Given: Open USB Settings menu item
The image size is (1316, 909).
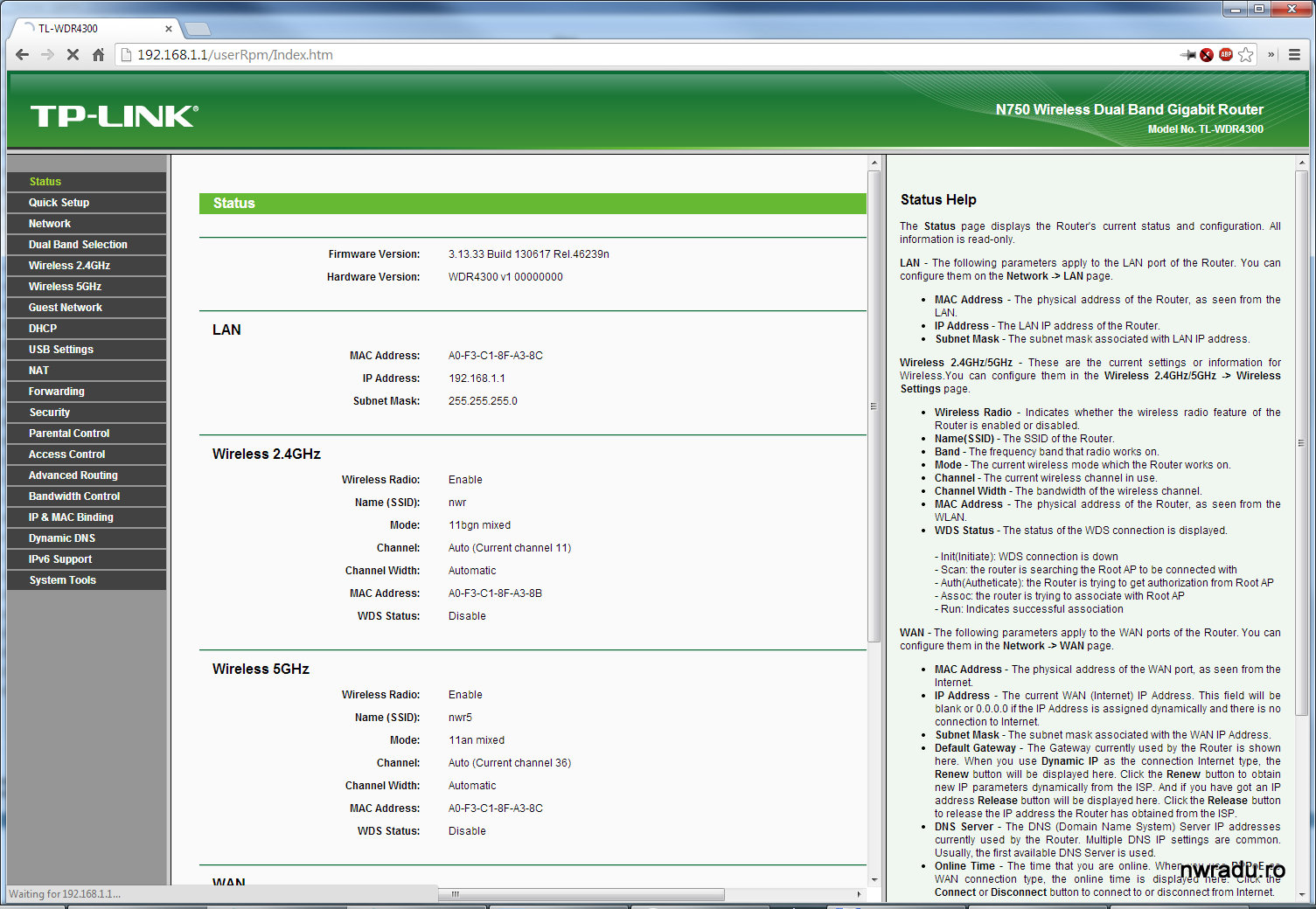Looking at the screenshot, I should point(86,349).
